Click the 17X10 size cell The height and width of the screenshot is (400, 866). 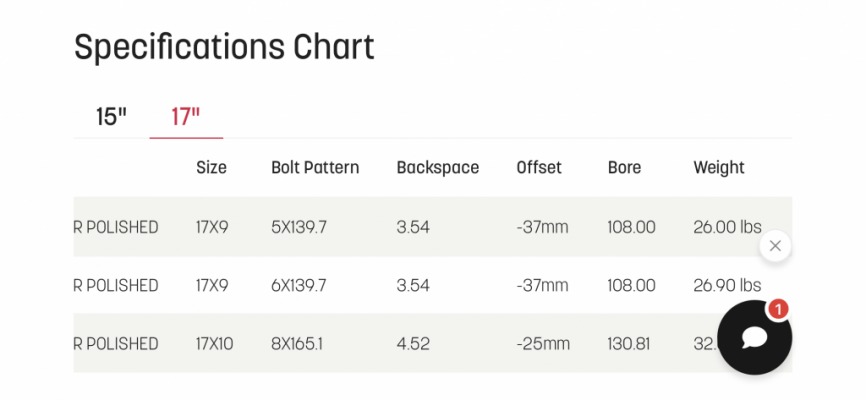(x=215, y=344)
